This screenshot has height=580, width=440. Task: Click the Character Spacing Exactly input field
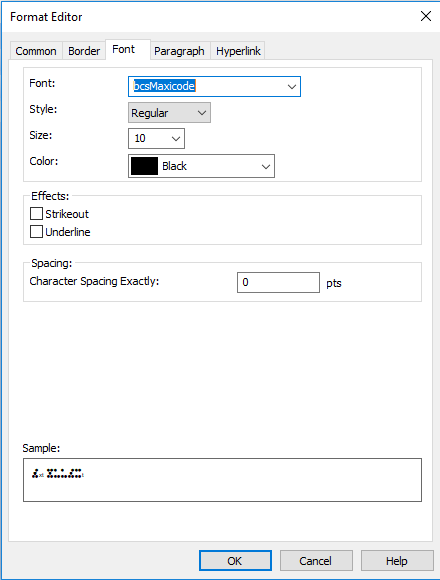tap(278, 283)
